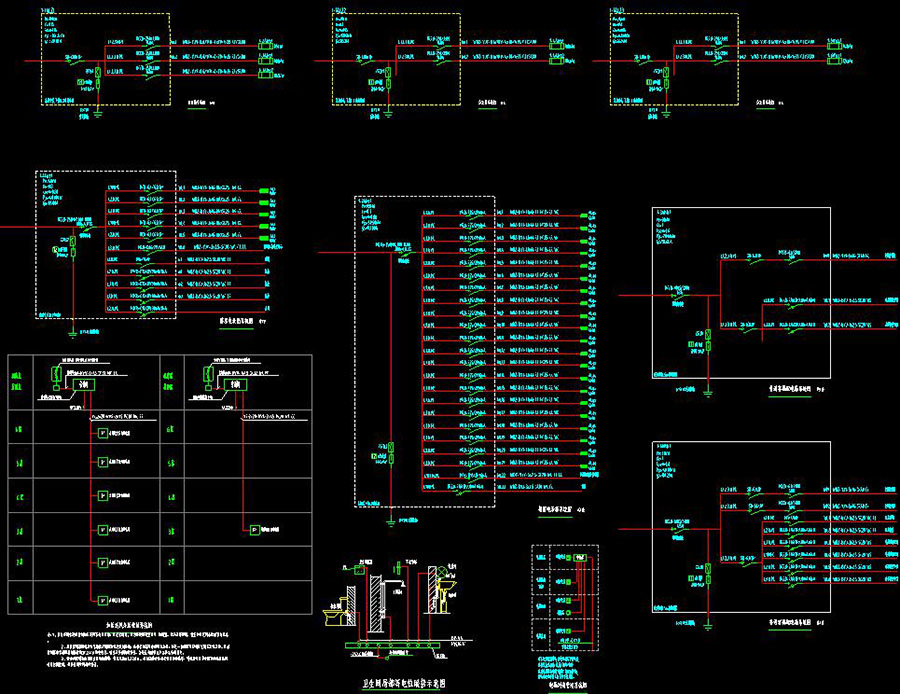Click the shower head symbol in the bathroom diagram
The image size is (900, 694).
(x=404, y=584)
